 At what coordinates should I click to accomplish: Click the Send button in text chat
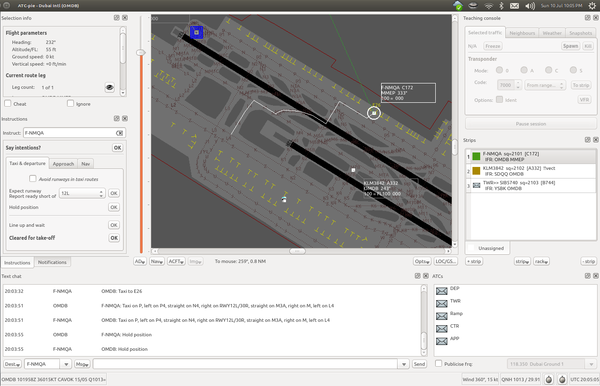(x=419, y=364)
